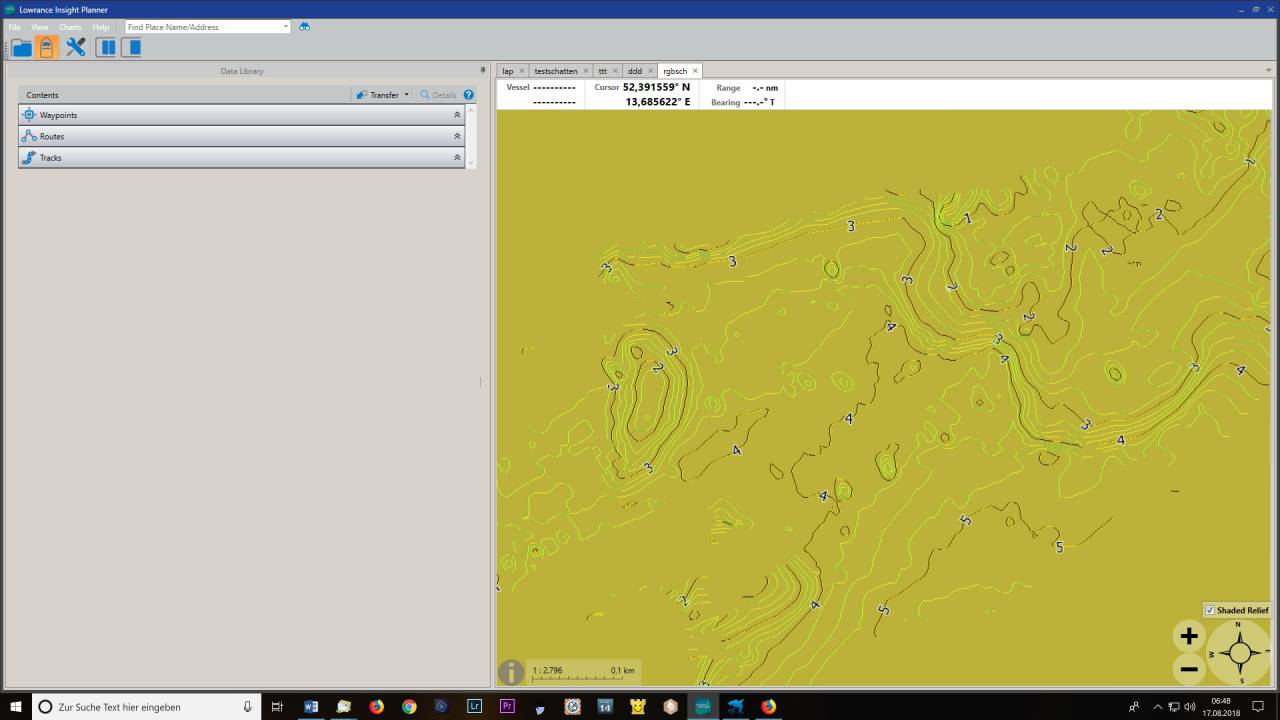Open Task View on the taskbar
1280x720 pixels.
(278, 706)
